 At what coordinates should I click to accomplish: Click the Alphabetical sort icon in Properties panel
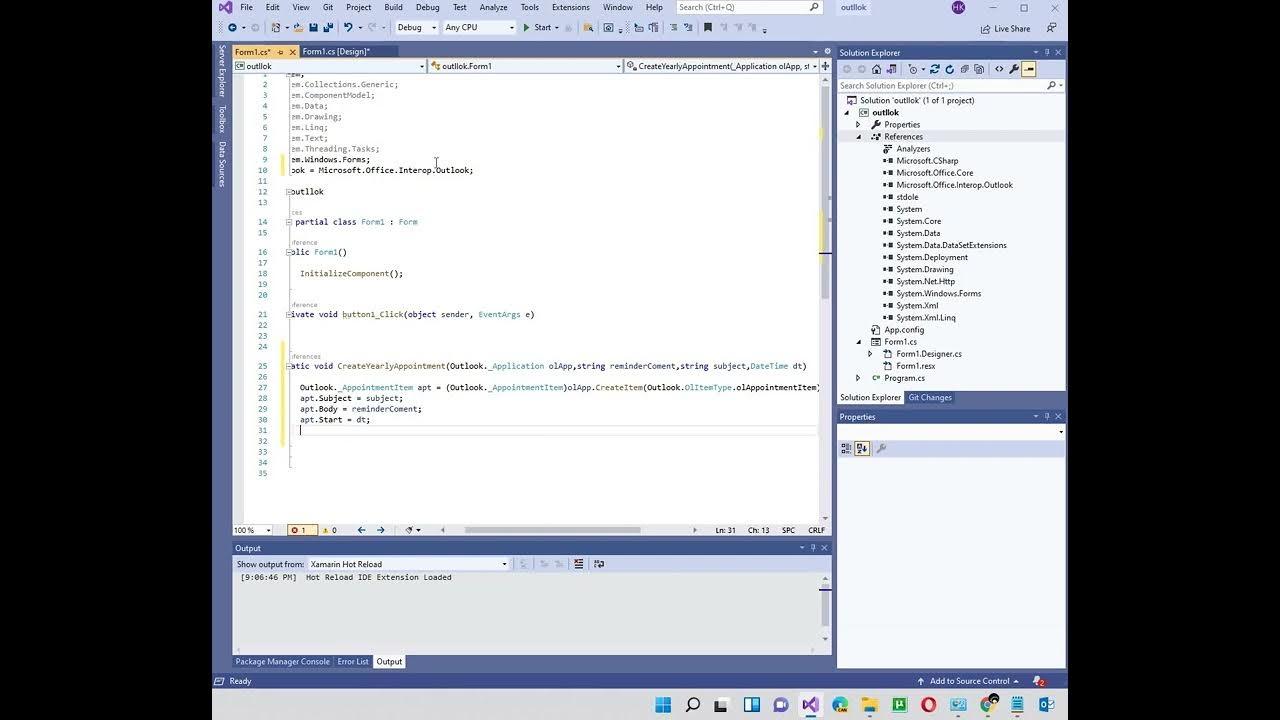click(x=862, y=449)
